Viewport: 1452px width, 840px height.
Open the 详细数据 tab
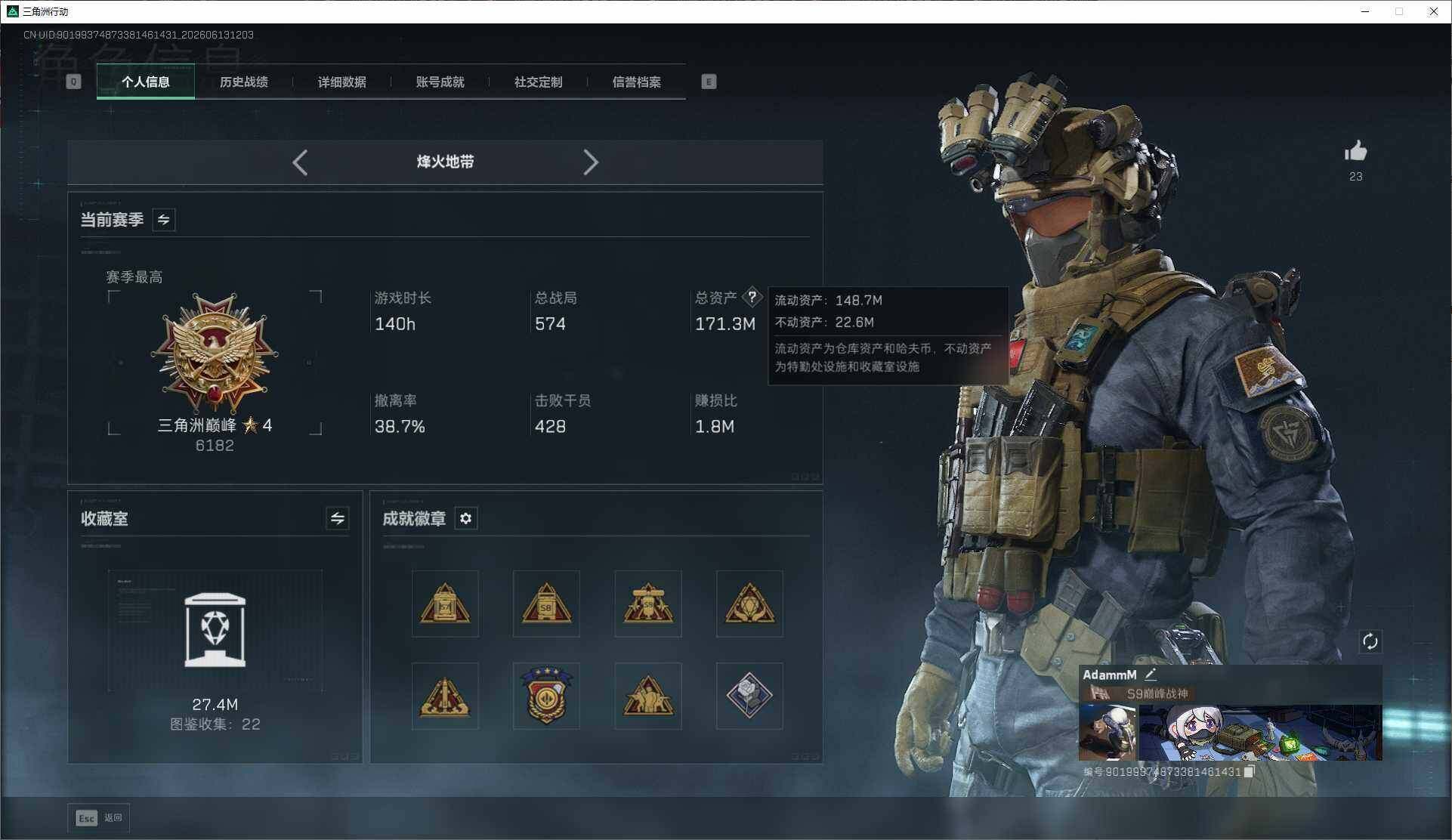(342, 82)
